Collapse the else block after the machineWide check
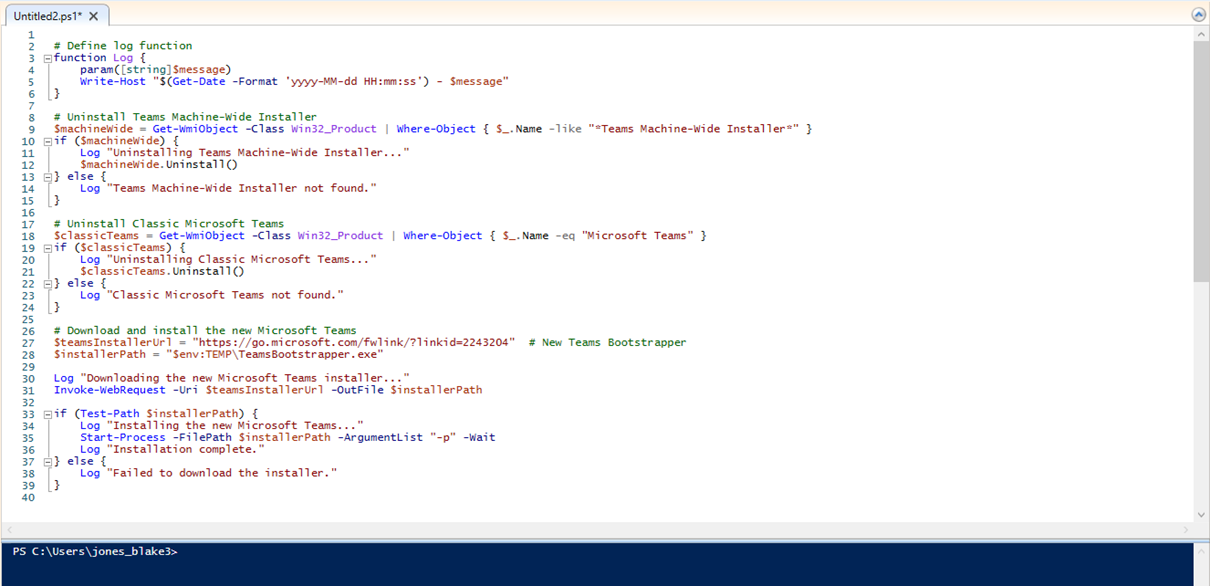1210x586 pixels. pyautogui.click(x=47, y=175)
